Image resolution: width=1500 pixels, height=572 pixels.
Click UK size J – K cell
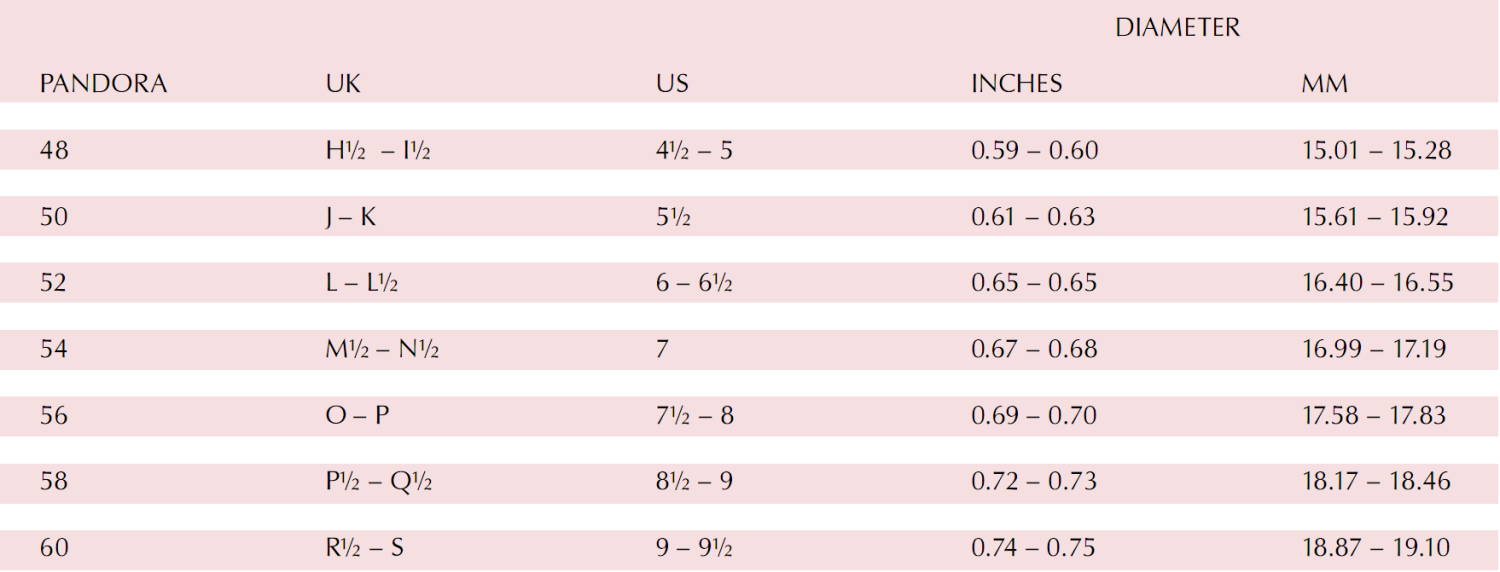pos(351,217)
